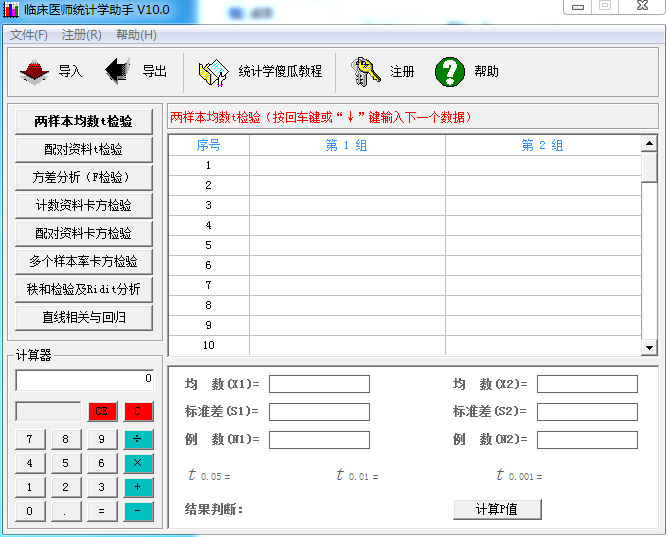
Task: Click row number 3 in 序号 column
Action: (209, 205)
